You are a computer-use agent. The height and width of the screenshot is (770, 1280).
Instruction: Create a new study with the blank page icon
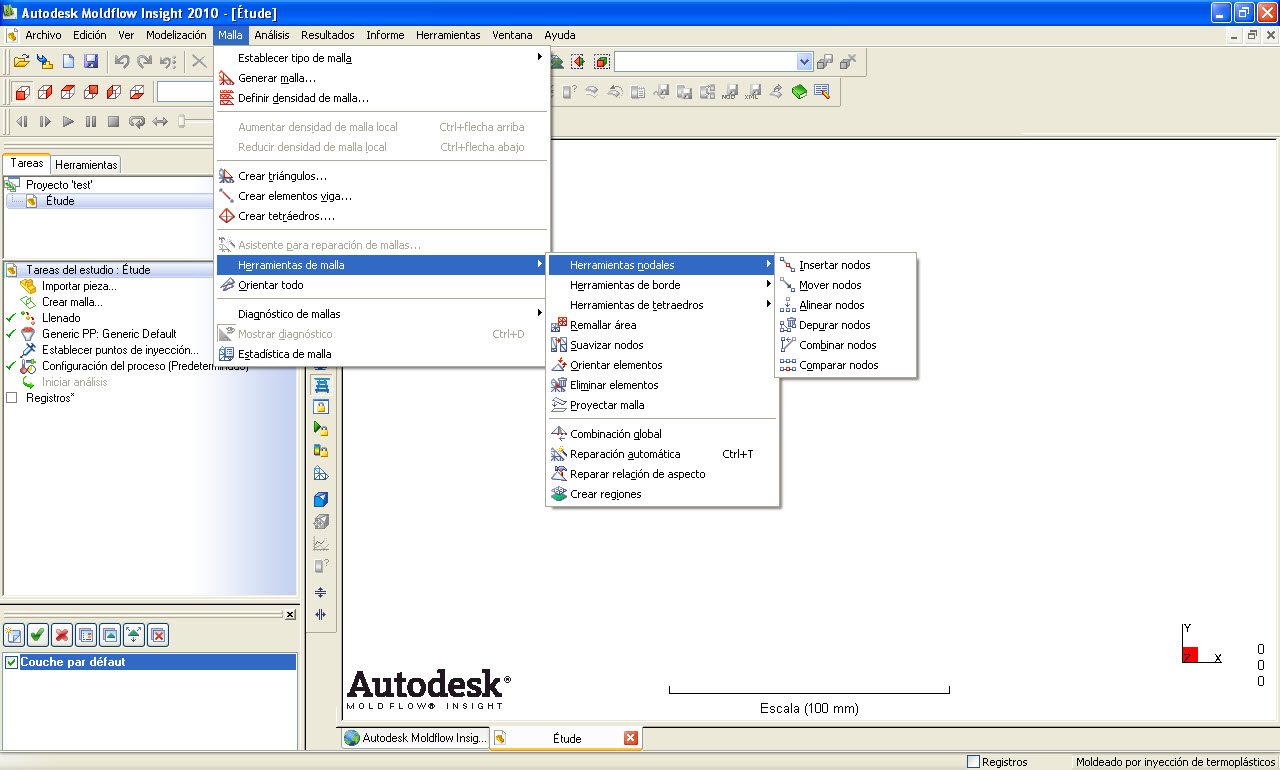[x=68, y=62]
